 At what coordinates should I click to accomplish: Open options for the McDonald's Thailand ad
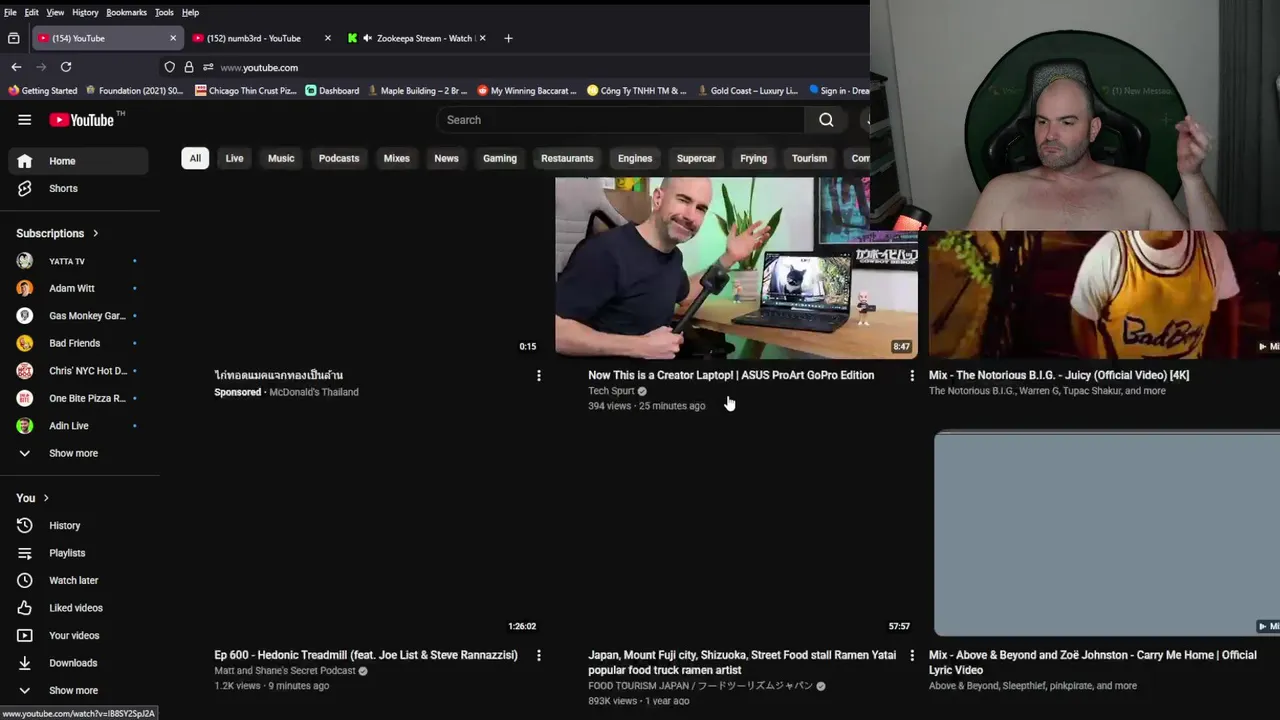click(539, 376)
